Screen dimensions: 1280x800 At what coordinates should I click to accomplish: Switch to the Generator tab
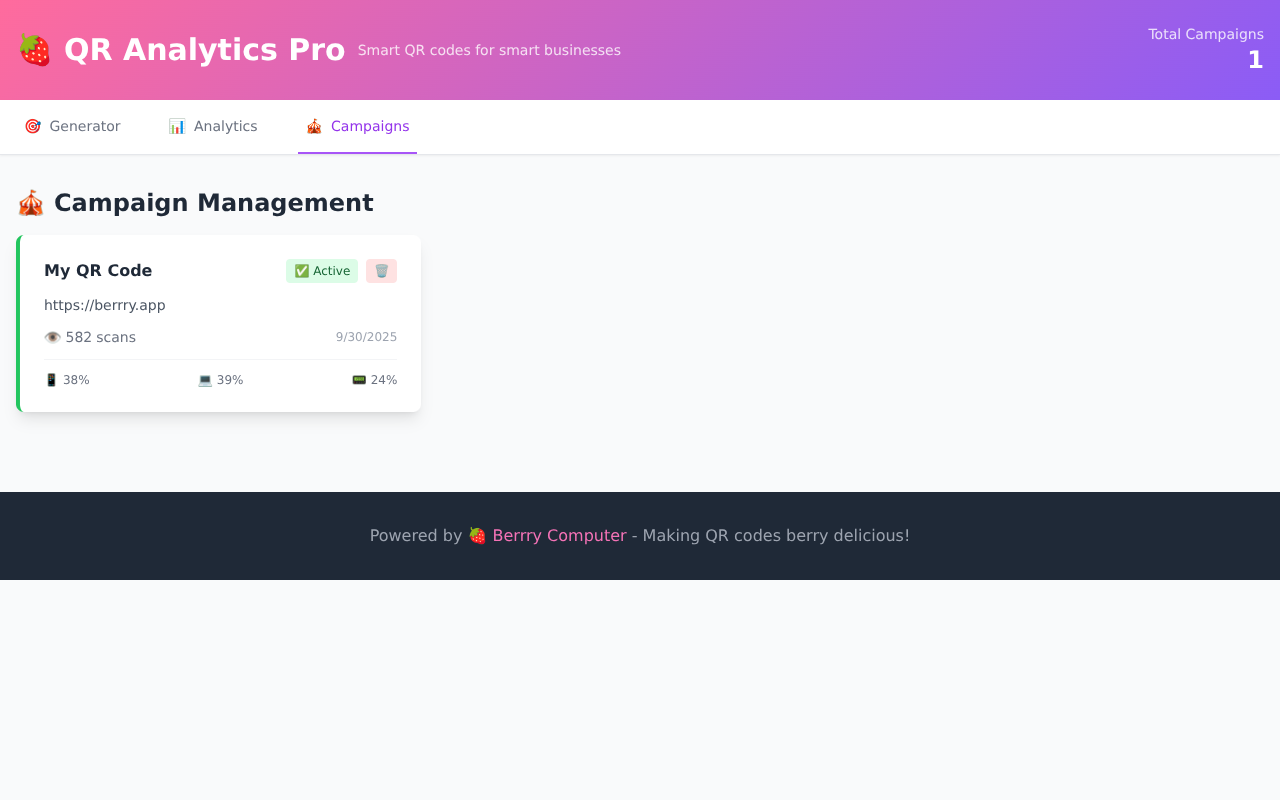pos(72,126)
